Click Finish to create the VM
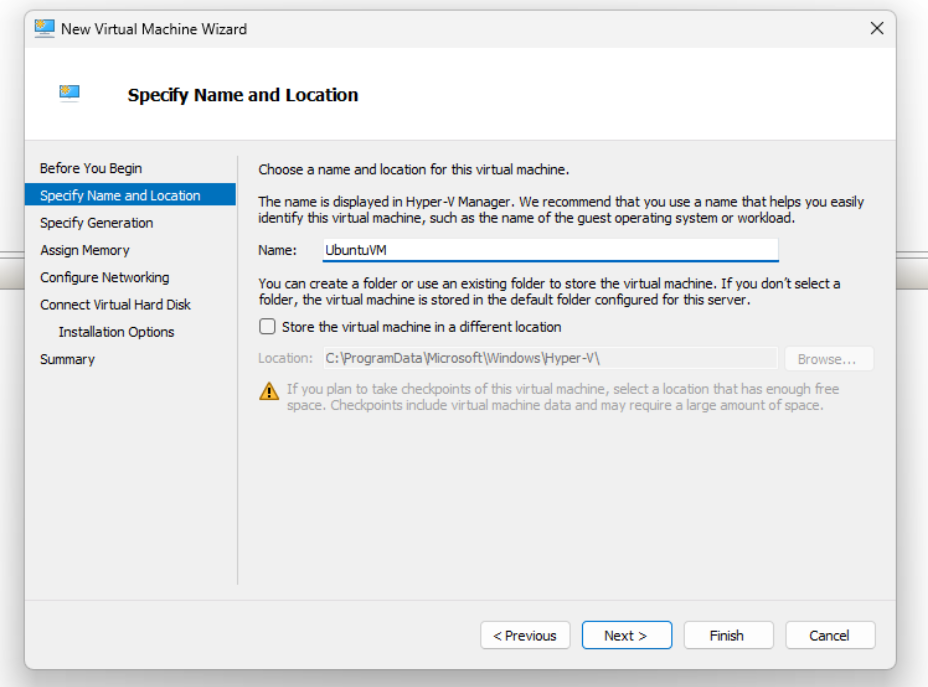The width and height of the screenshot is (928, 687). pyautogui.click(x=727, y=635)
